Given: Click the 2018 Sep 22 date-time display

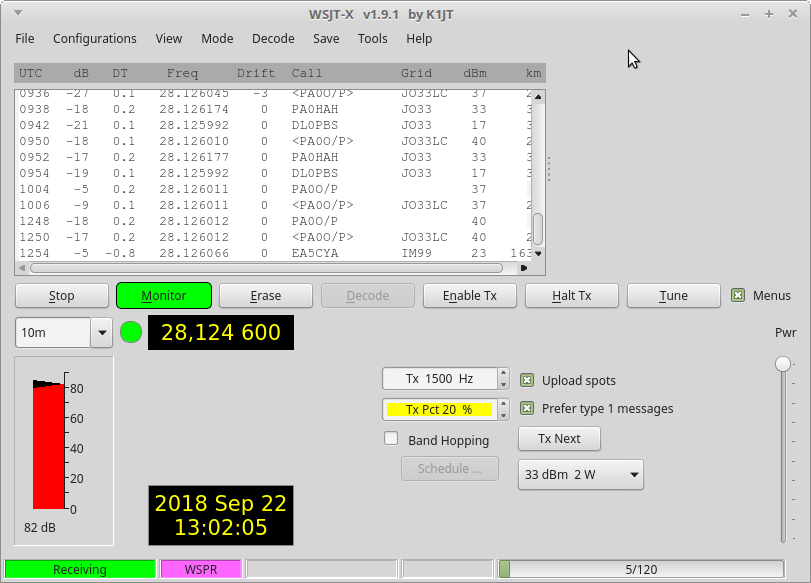Looking at the screenshot, I should coord(221,515).
